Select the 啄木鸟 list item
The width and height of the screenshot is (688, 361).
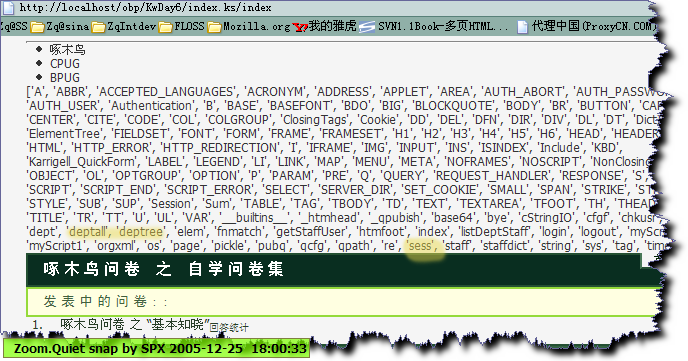pos(67,50)
